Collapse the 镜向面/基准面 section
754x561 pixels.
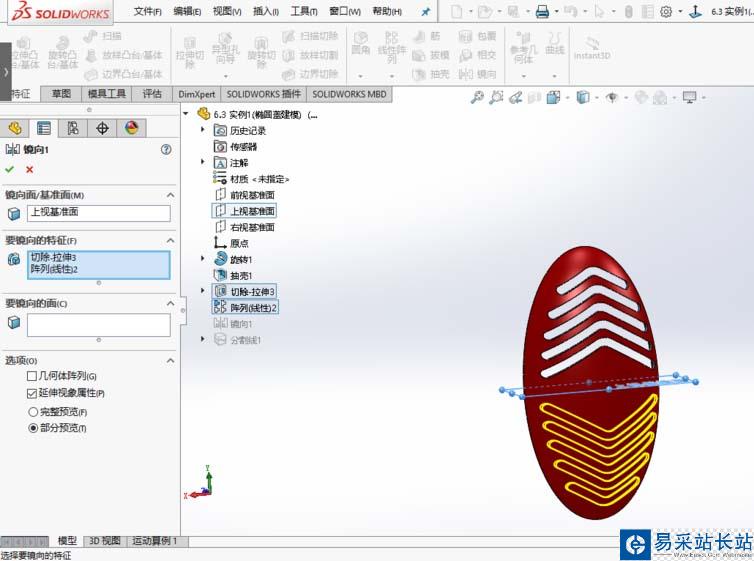coord(170,195)
